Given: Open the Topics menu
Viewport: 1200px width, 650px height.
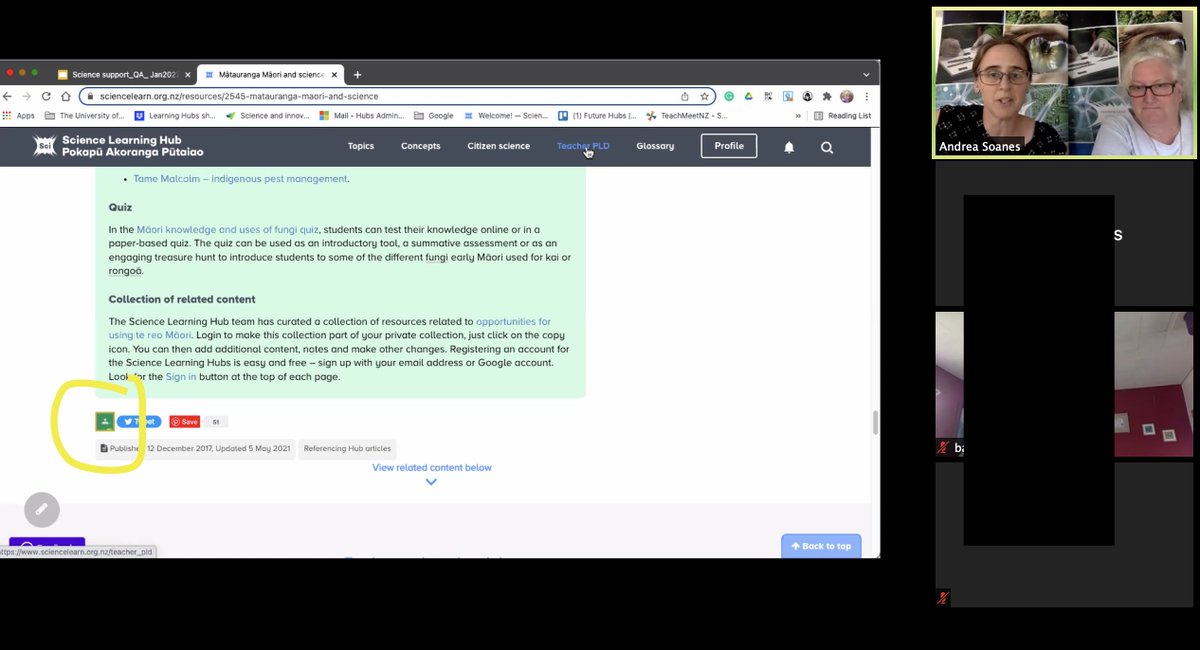Looking at the screenshot, I should [x=361, y=146].
